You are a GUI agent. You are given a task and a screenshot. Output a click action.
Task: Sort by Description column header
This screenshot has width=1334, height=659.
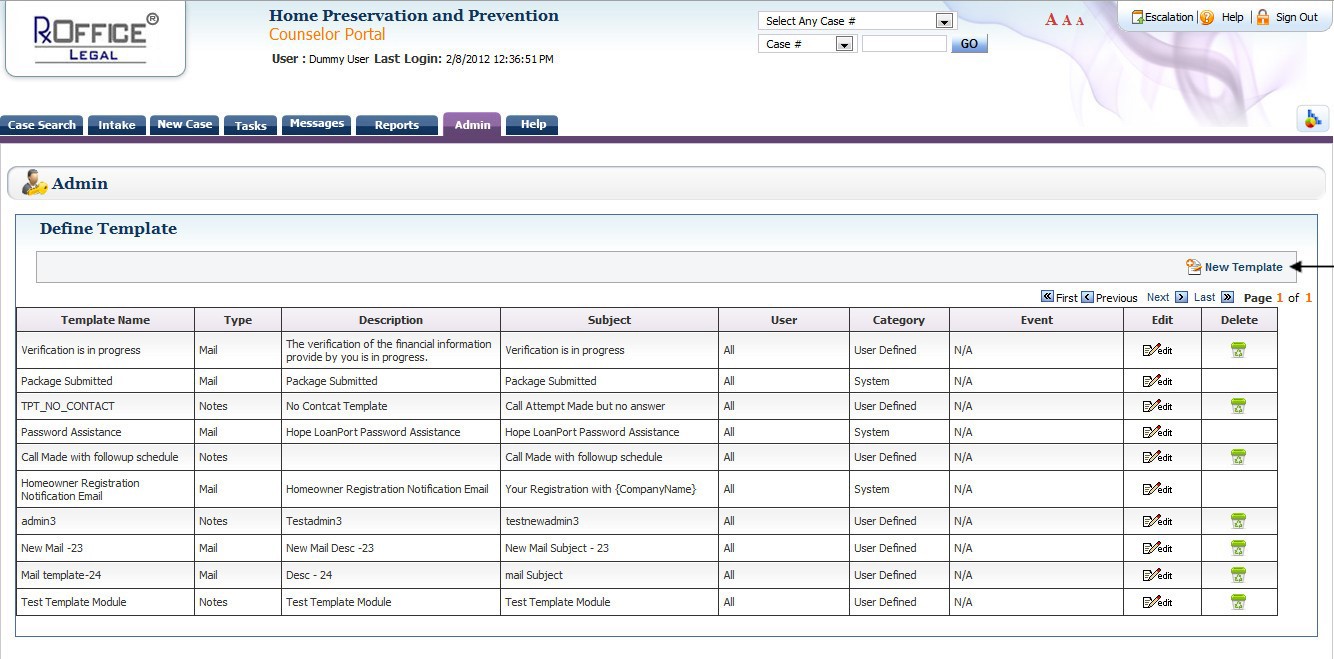pyautogui.click(x=391, y=320)
